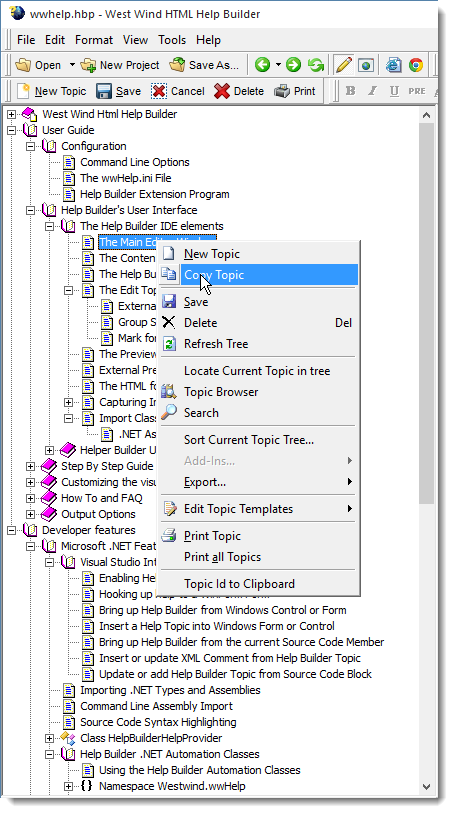Image resolution: width=453 pixels, height=813 pixels.
Task: Open the Edit Topic Templates submenu
Action: pyautogui.click(x=259, y=509)
